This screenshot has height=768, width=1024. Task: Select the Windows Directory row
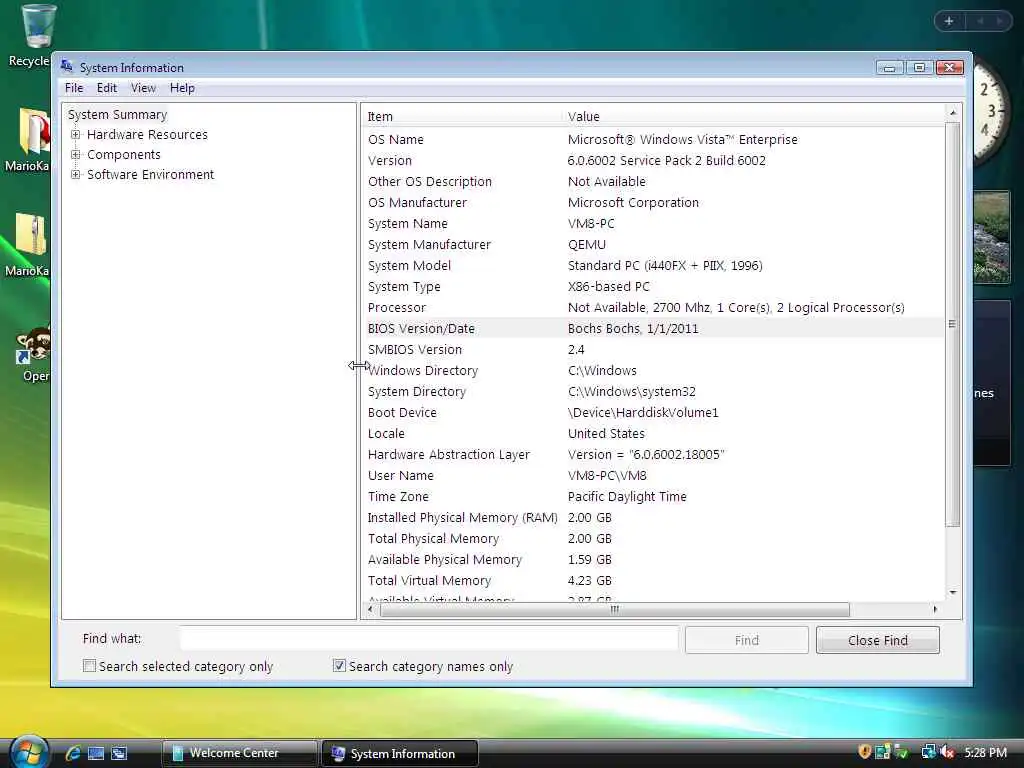(x=653, y=370)
